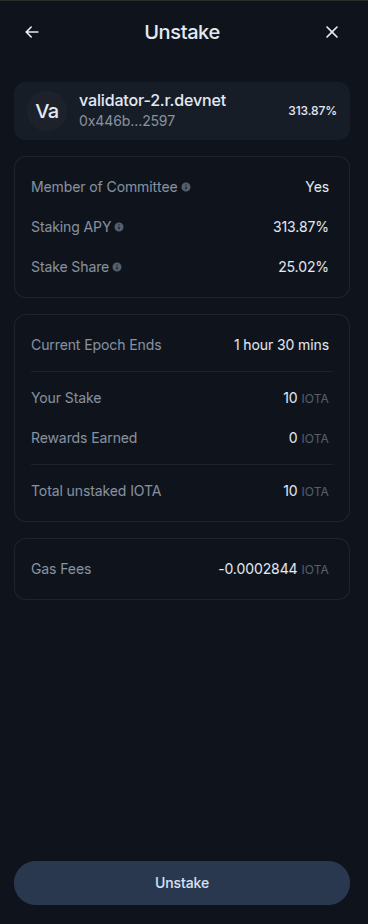
Task: Go back using the left arrow
Action: click(x=32, y=32)
